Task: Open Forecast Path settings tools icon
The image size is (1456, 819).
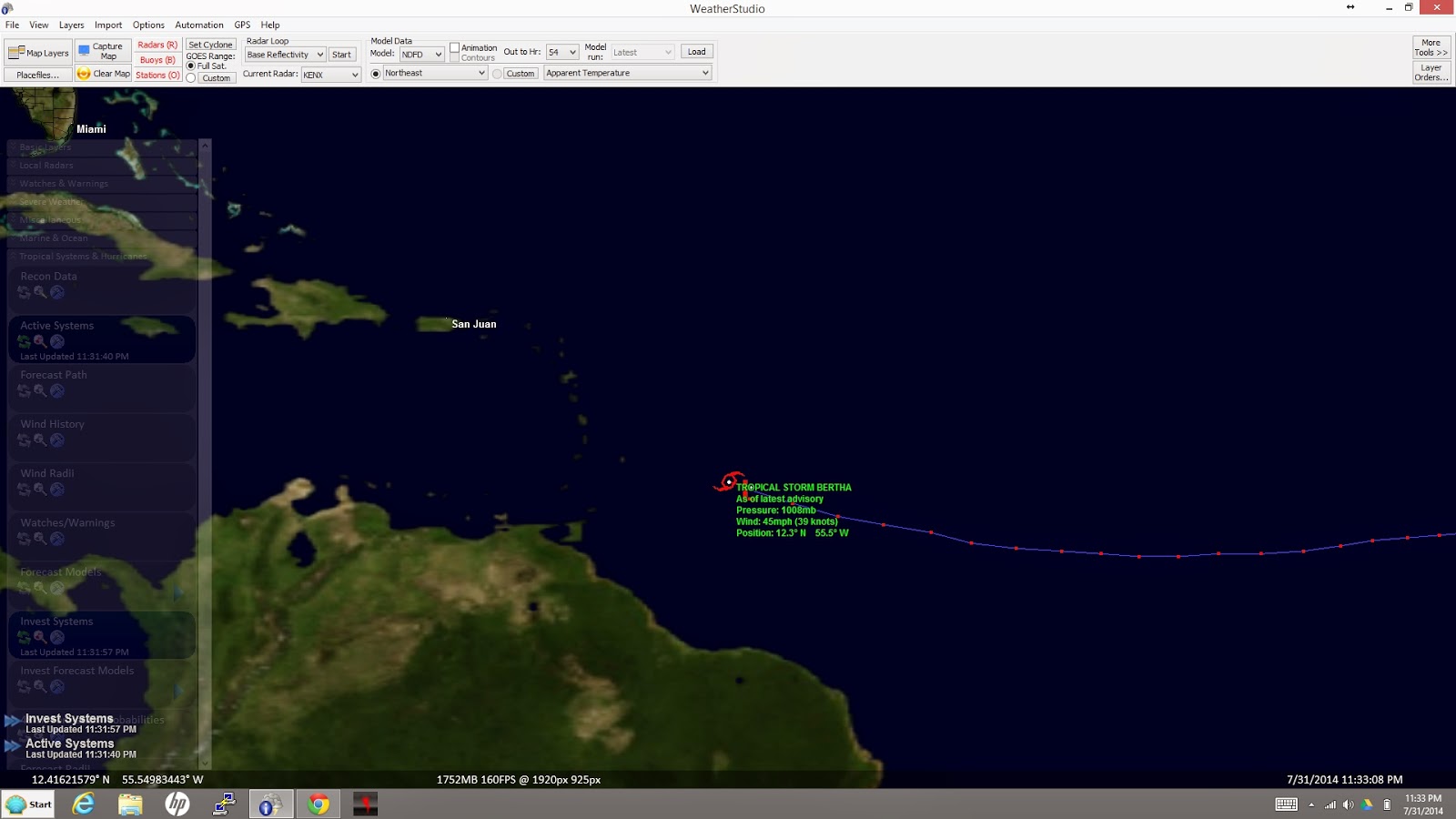Action: point(57,390)
